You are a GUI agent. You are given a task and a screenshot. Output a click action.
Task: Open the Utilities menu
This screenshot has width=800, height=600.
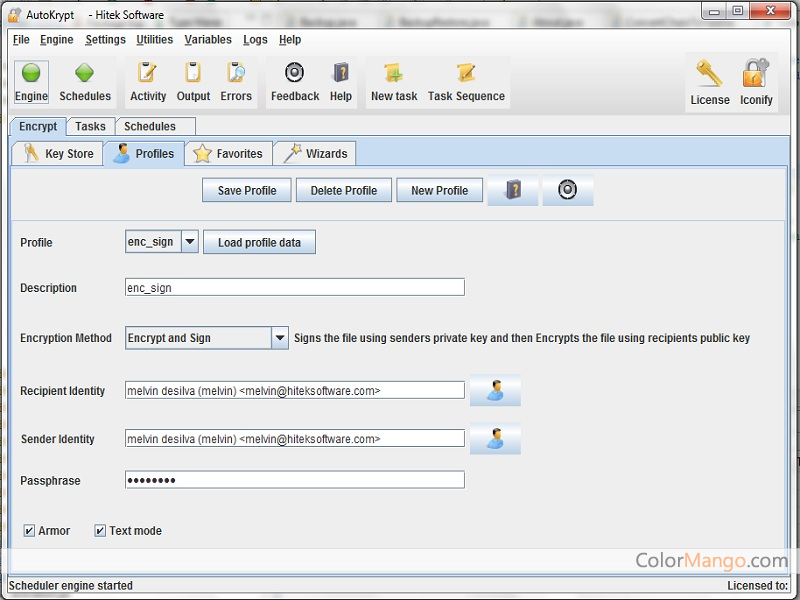pos(154,39)
